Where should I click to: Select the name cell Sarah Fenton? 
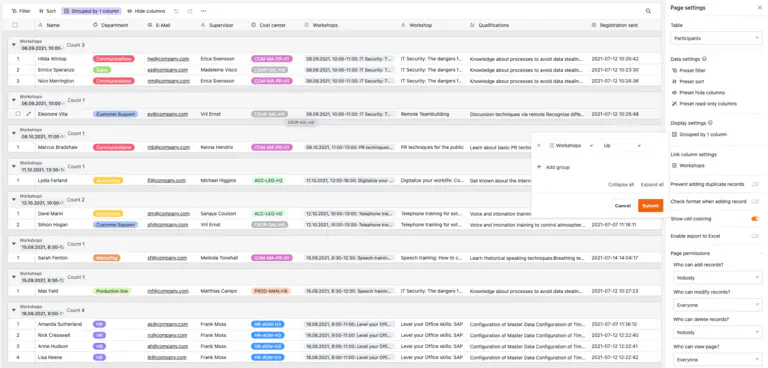click(51, 258)
